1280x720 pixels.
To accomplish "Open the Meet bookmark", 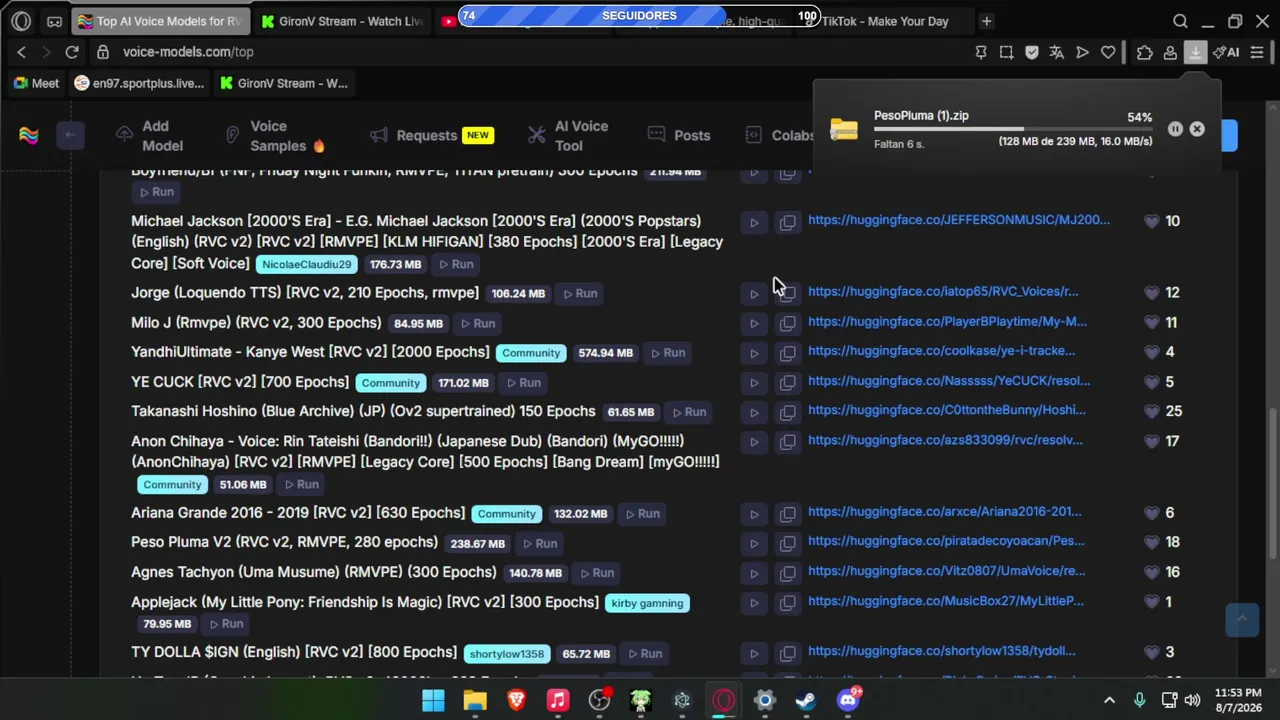I will coord(36,83).
